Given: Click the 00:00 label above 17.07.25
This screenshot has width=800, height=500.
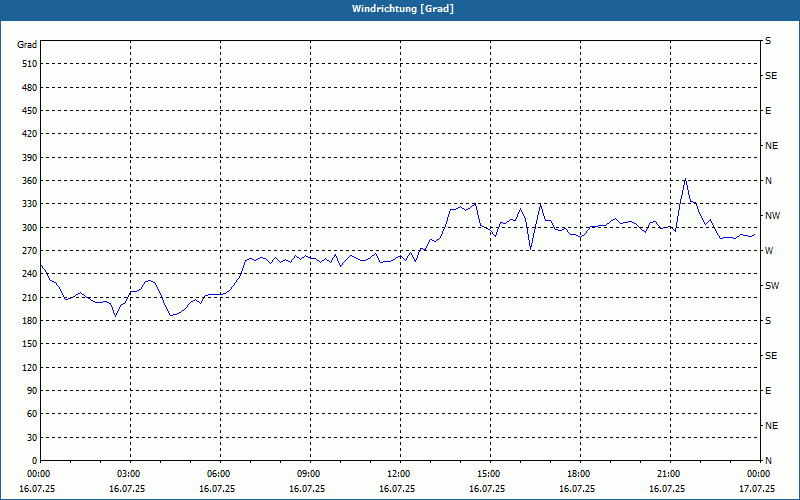Looking at the screenshot, I should pyautogui.click(x=758, y=474).
